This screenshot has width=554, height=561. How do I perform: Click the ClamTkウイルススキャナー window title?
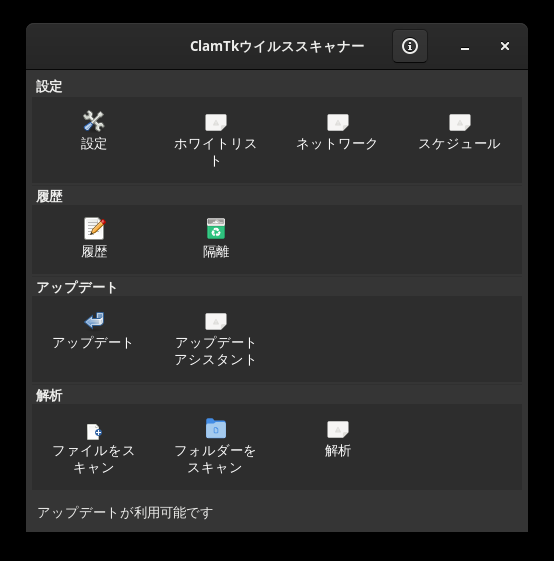[277, 47]
